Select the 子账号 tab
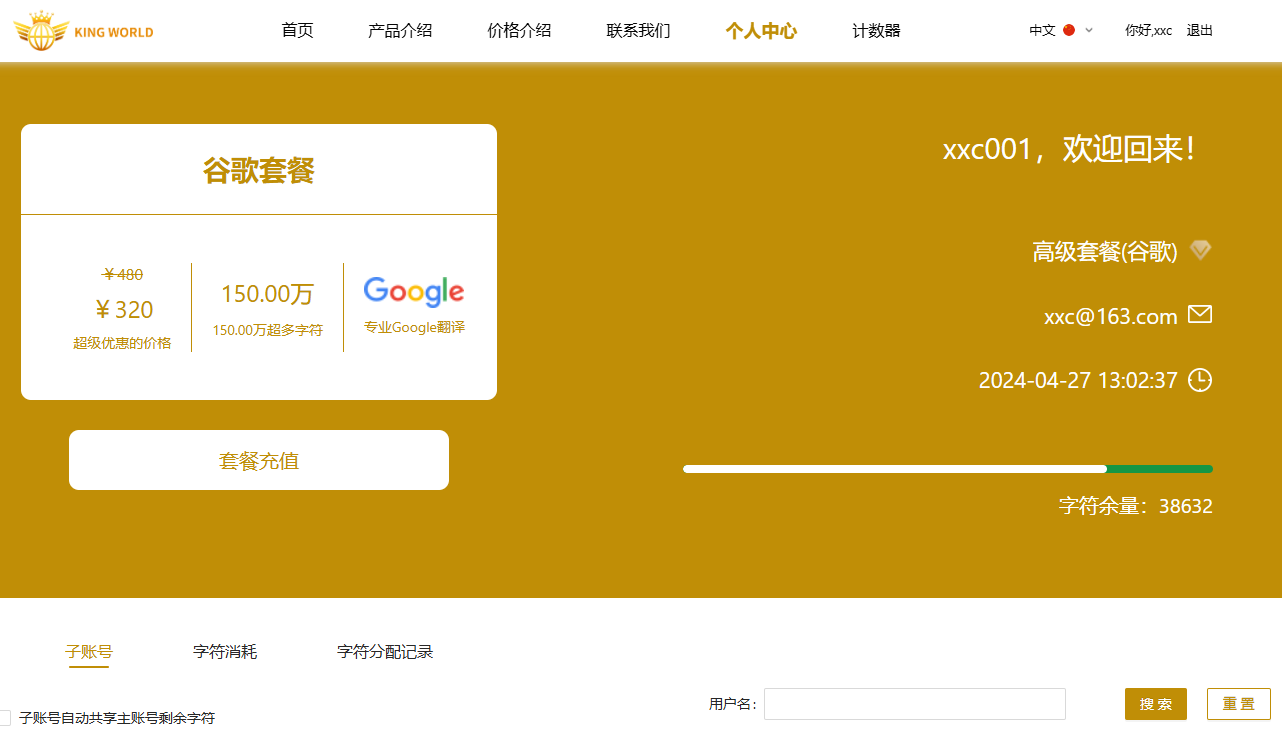 click(89, 651)
